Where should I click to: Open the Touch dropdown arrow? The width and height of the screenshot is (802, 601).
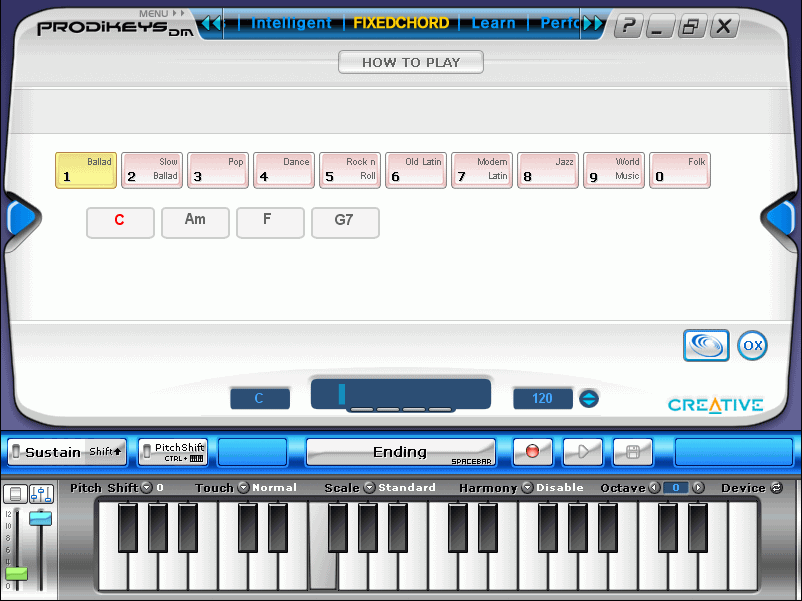pyautogui.click(x=244, y=487)
